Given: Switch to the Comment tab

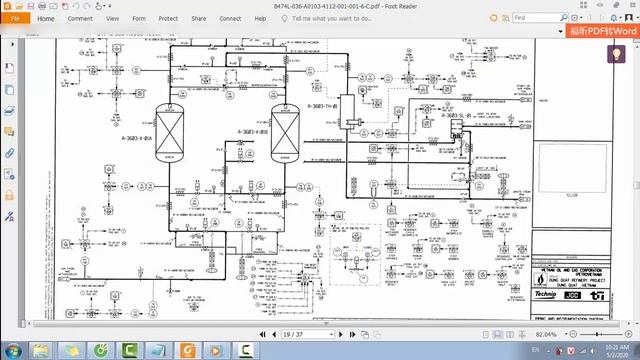Looking at the screenshot, I should (80, 18).
